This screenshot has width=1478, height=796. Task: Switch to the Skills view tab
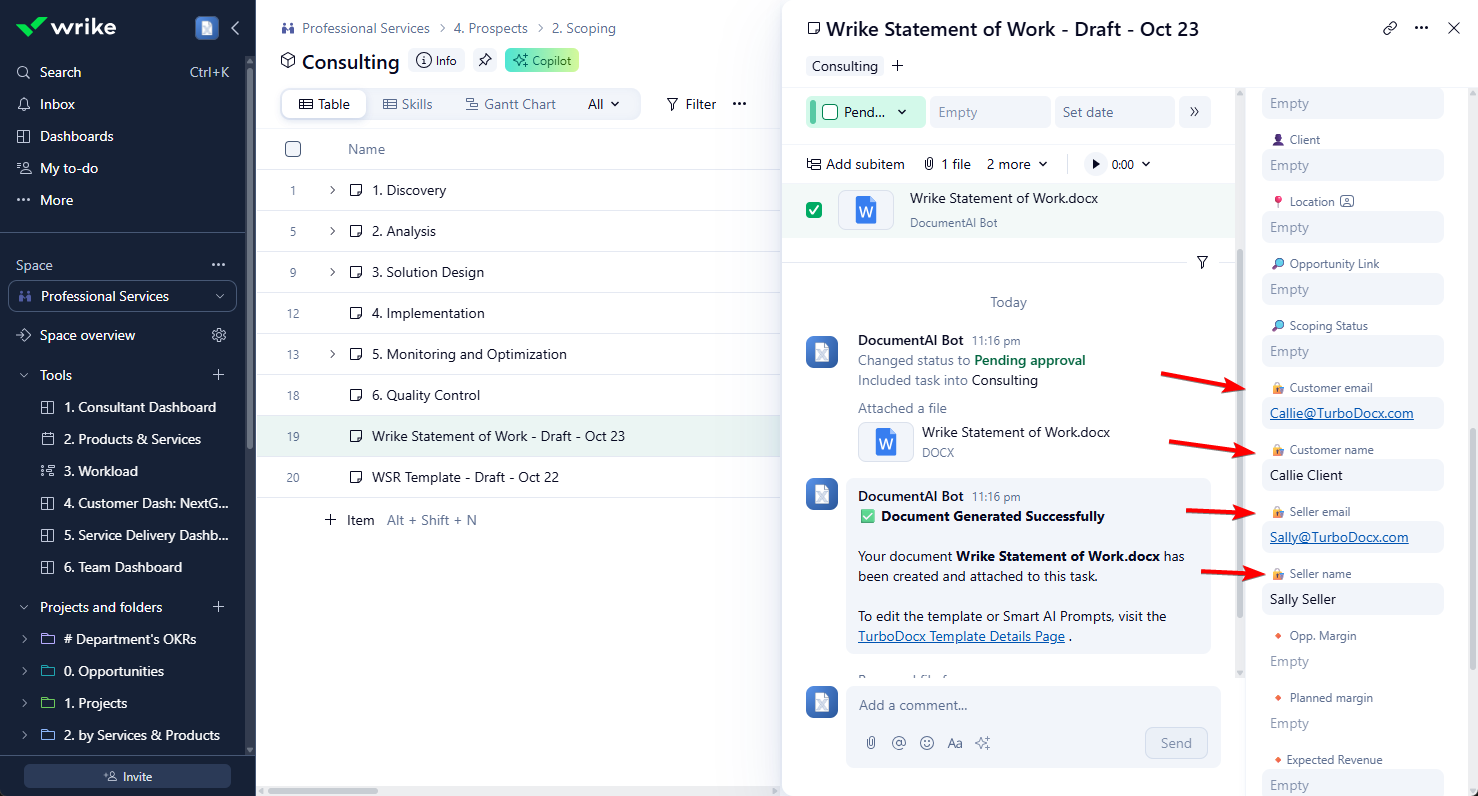tap(408, 104)
